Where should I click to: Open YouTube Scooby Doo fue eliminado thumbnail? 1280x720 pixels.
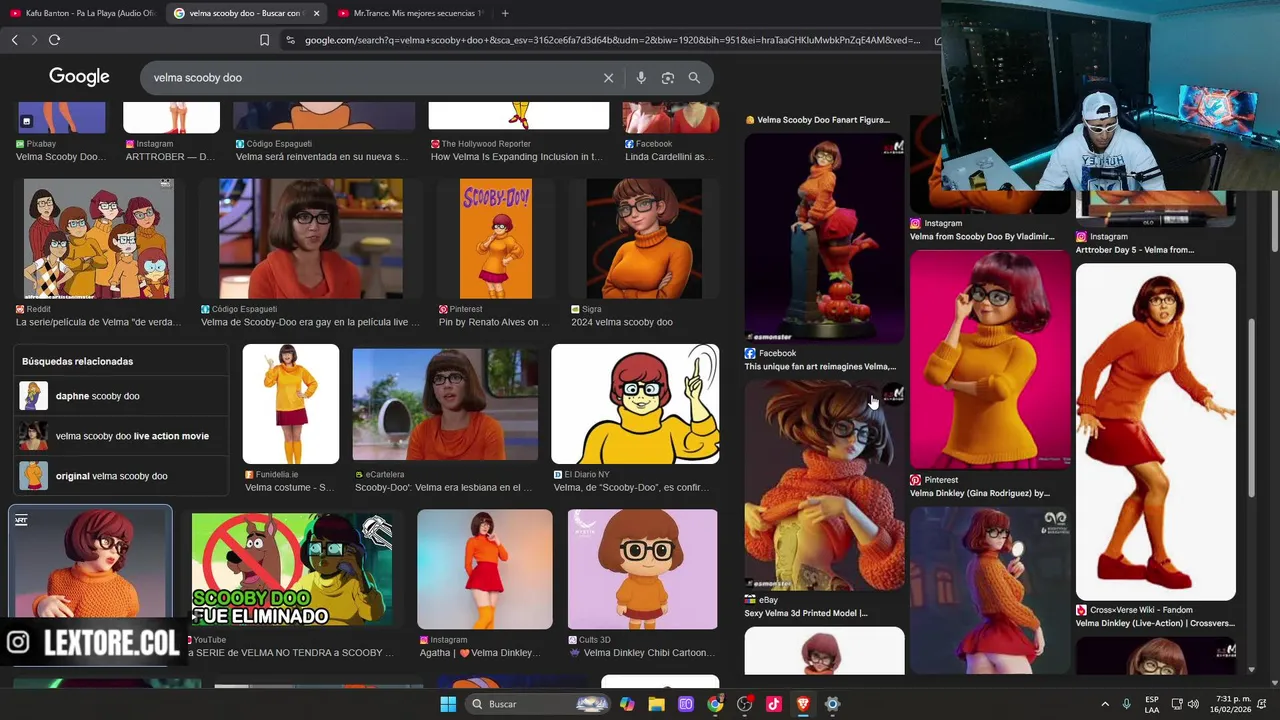click(x=292, y=569)
